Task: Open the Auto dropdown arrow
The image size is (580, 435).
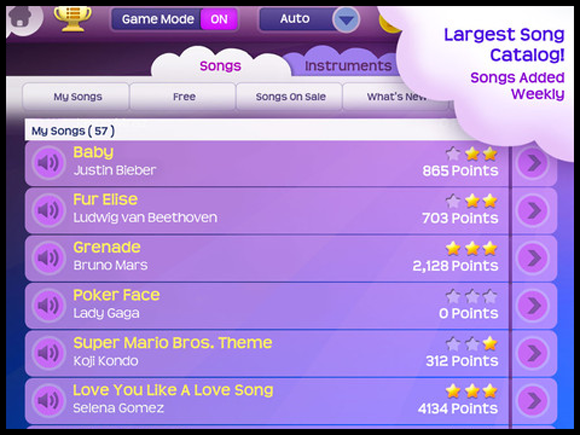Action: click(346, 20)
